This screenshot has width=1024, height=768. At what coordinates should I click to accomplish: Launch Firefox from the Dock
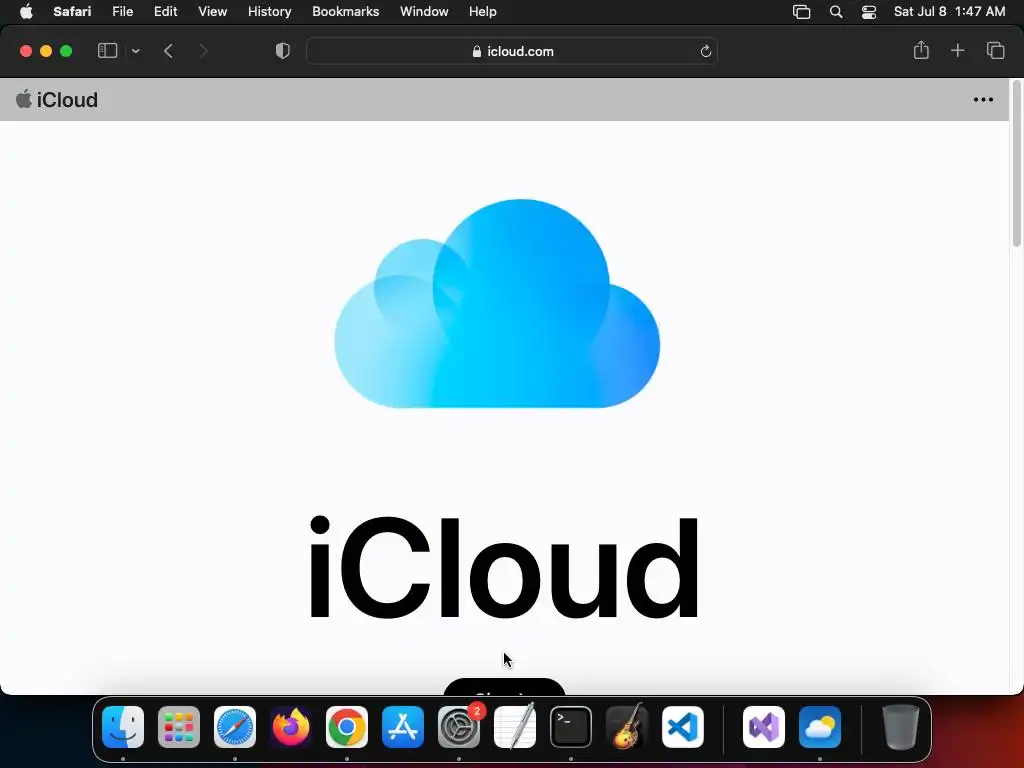pos(291,727)
